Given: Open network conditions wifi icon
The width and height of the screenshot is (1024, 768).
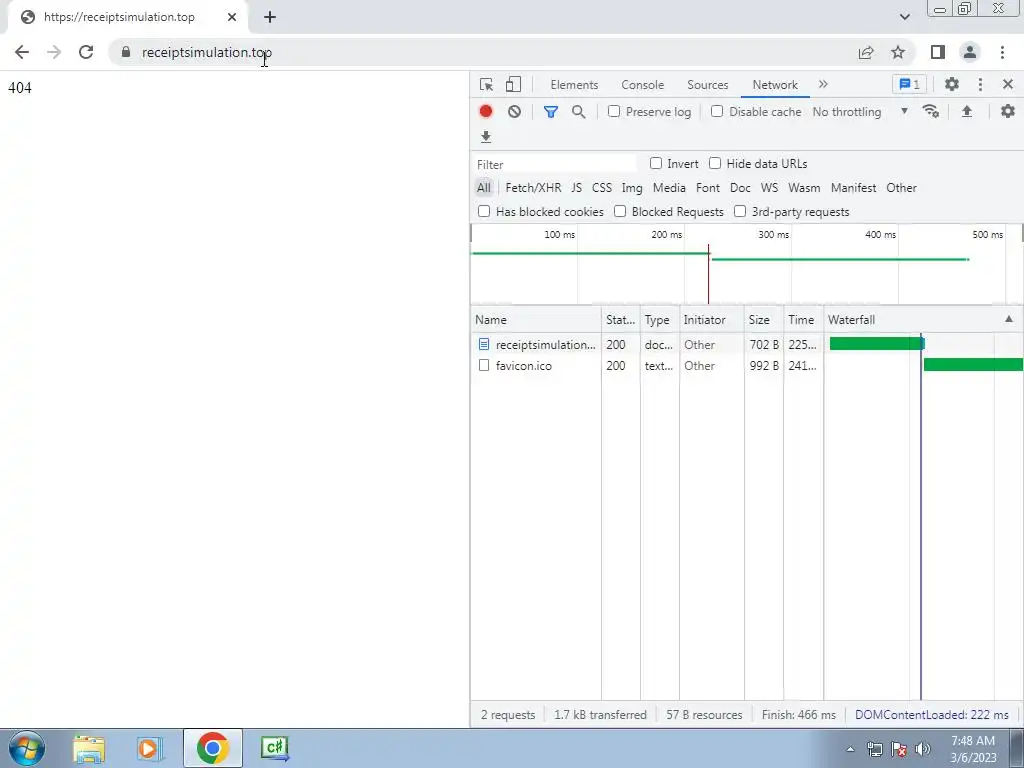Looking at the screenshot, I should coord(931,112).
